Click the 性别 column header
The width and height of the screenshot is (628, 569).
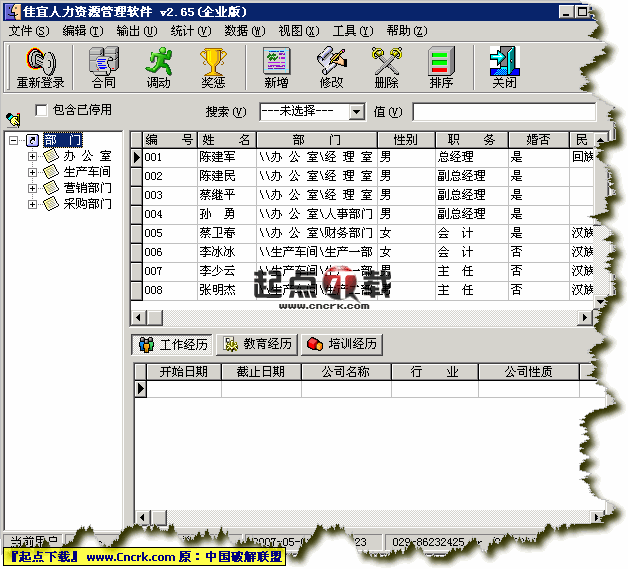[406, 140]
